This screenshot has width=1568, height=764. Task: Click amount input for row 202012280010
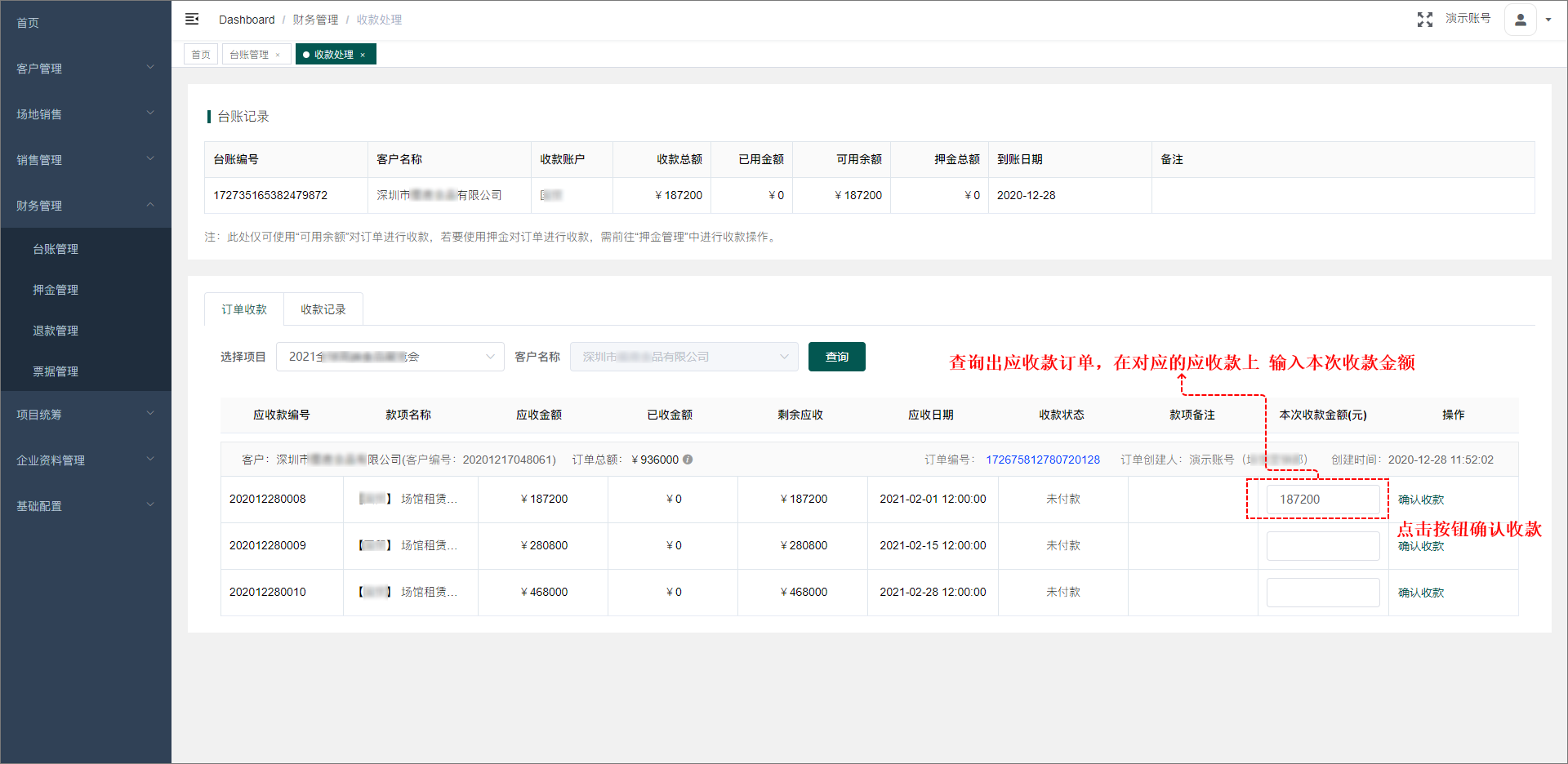1323,593
